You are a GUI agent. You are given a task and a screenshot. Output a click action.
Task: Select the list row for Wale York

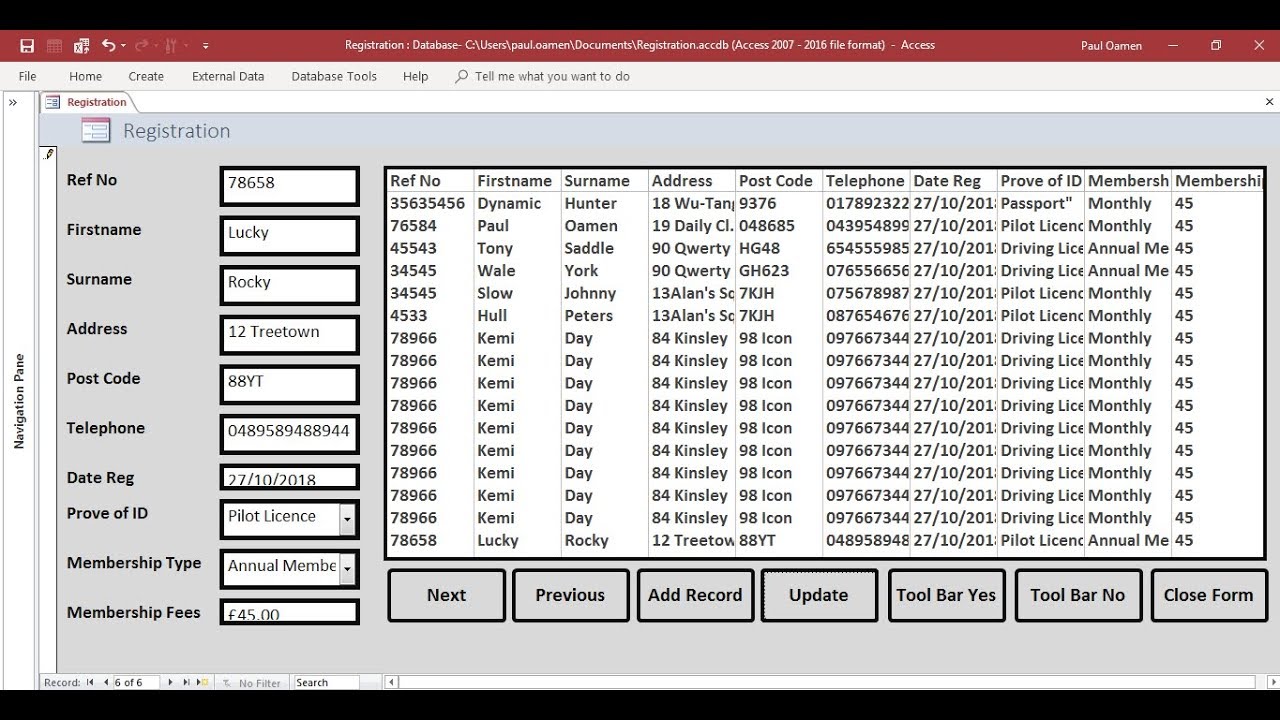pos(825,271)
